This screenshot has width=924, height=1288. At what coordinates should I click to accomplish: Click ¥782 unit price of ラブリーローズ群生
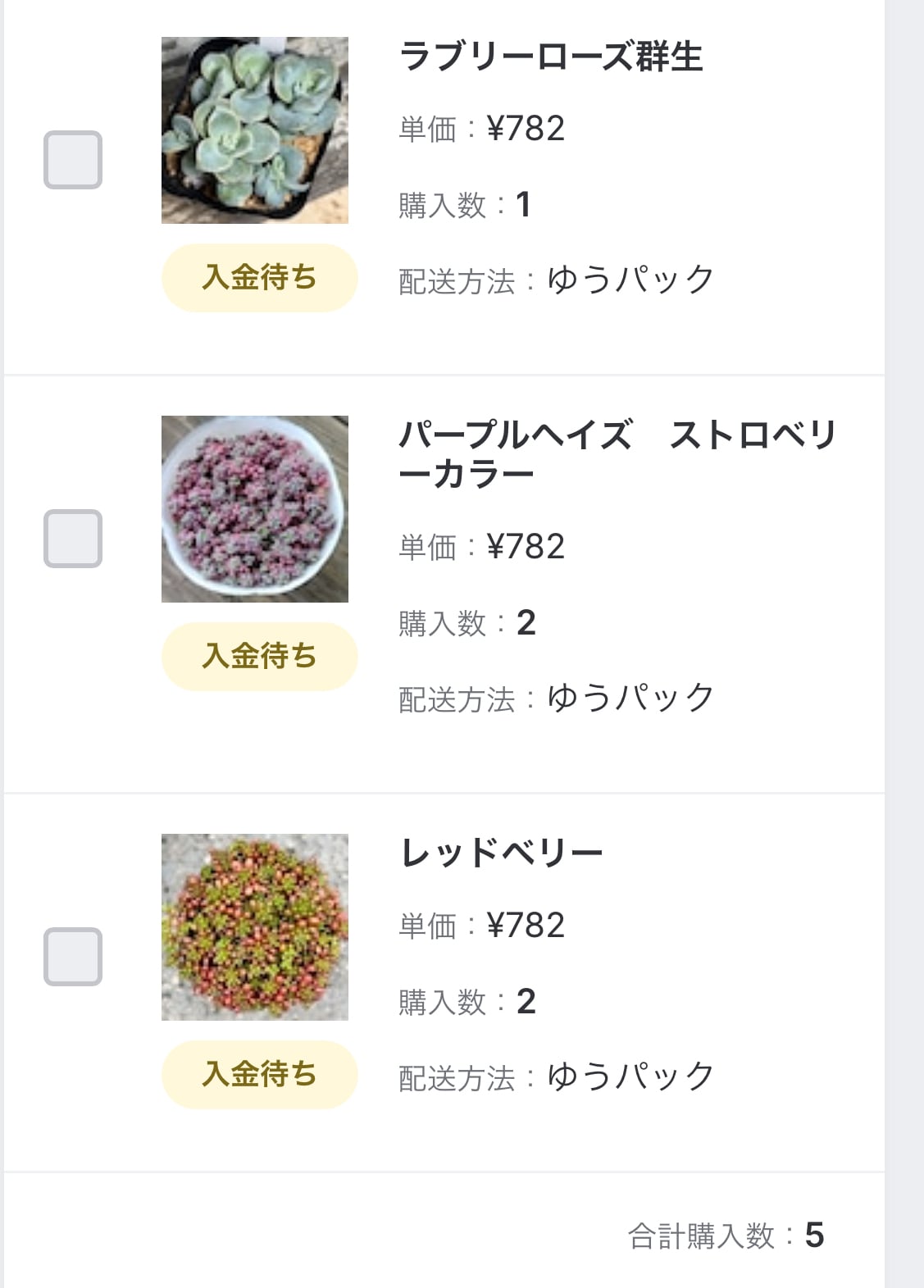(526, 129)
